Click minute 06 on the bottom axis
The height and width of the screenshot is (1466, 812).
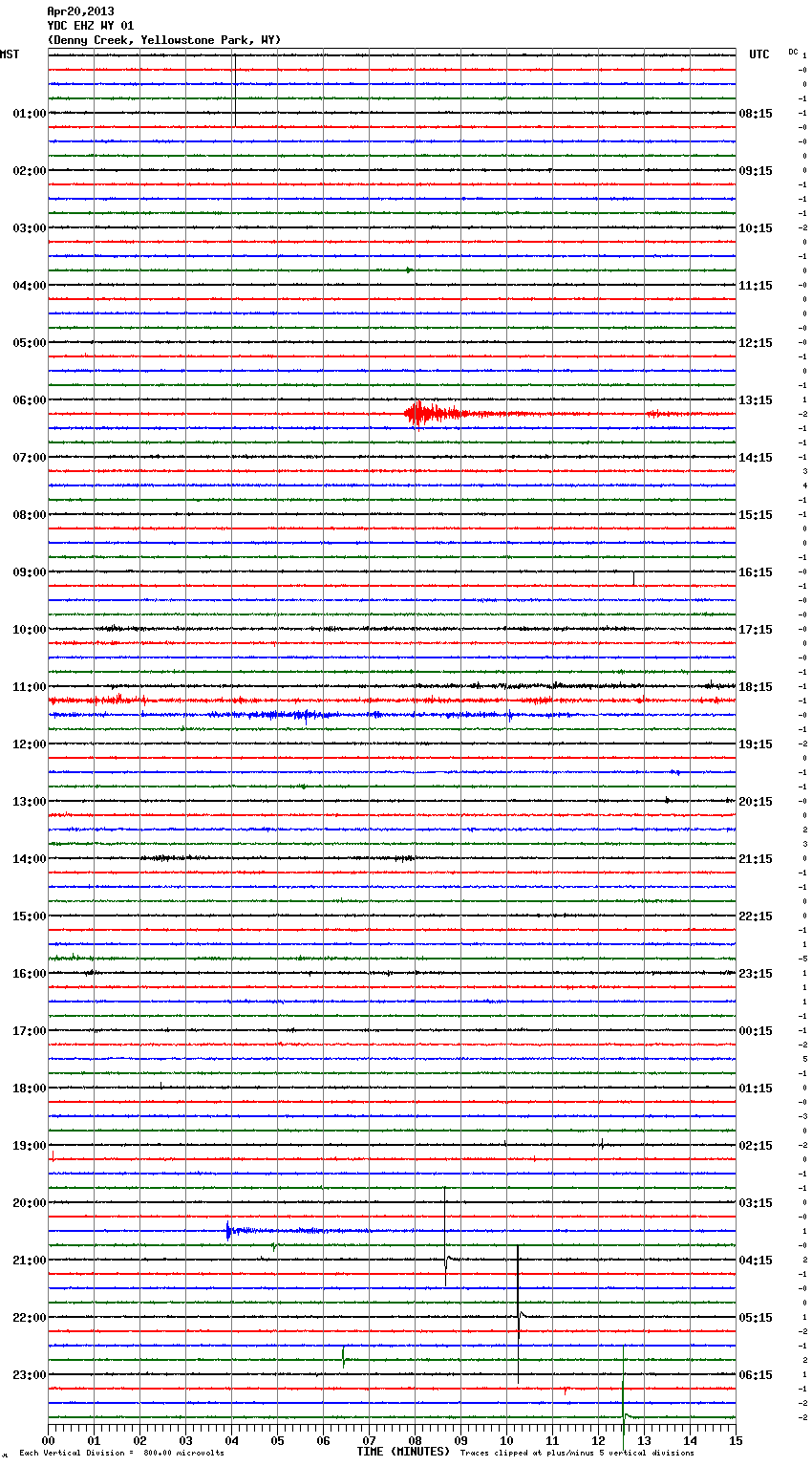click(x=324, y=1440)
